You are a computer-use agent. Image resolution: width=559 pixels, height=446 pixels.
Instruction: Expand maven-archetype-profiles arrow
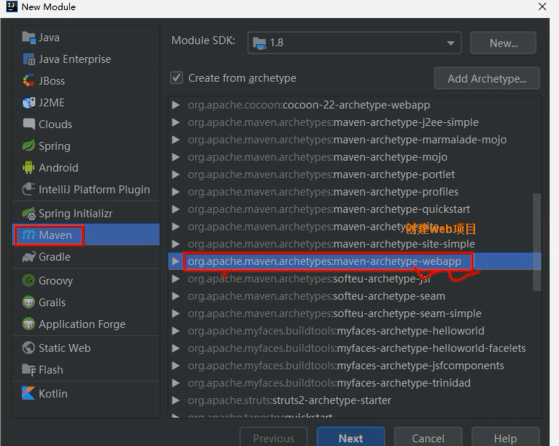175,192
